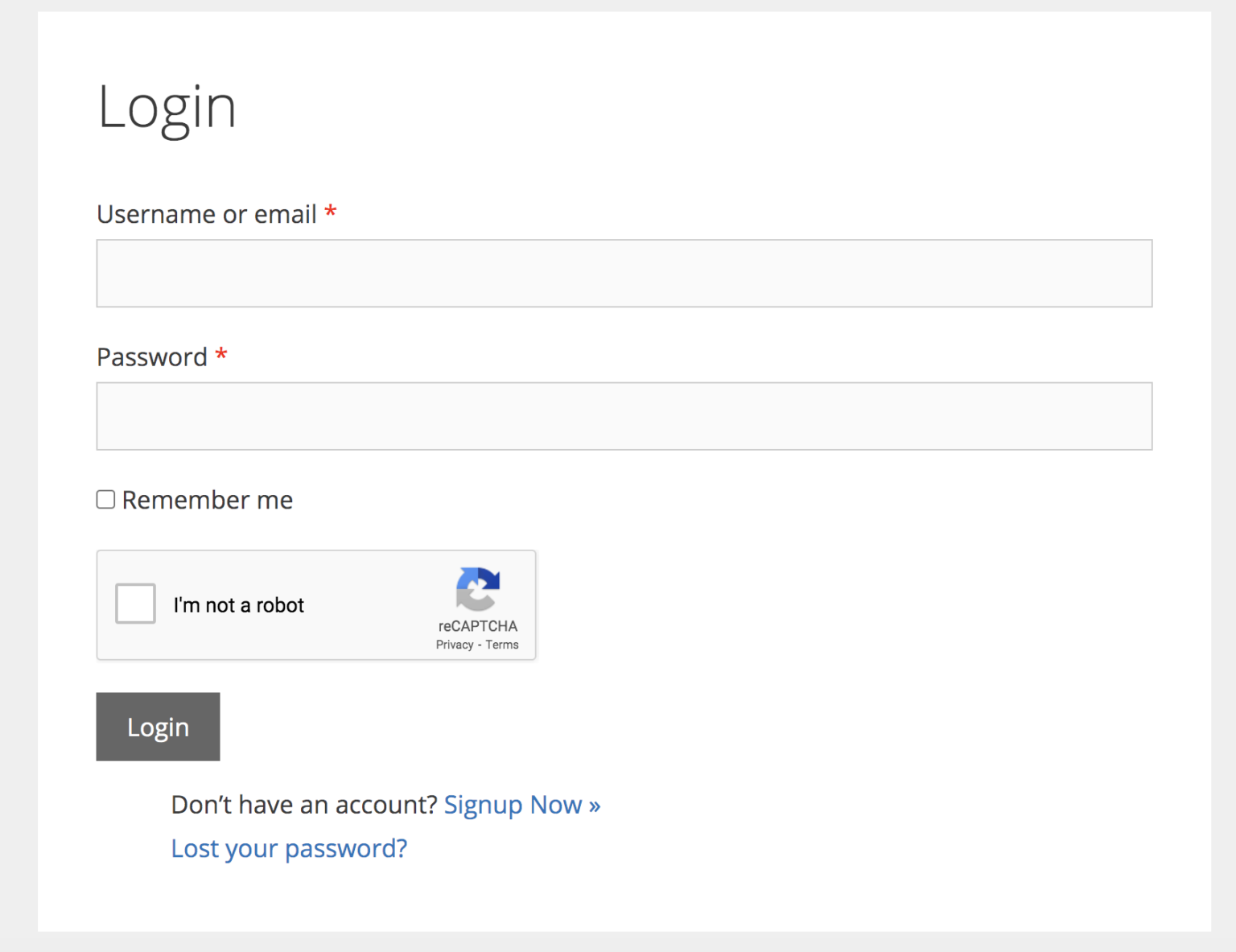Click the reCAPTCHA branding text
This screenshot has height=952, width=1236.
[x=477, y=626]
